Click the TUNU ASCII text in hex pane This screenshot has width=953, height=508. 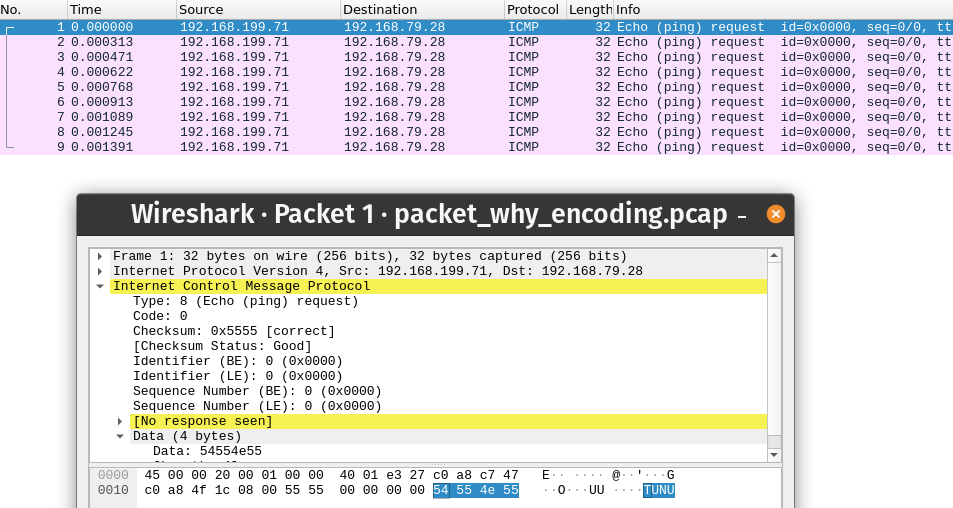659,490
